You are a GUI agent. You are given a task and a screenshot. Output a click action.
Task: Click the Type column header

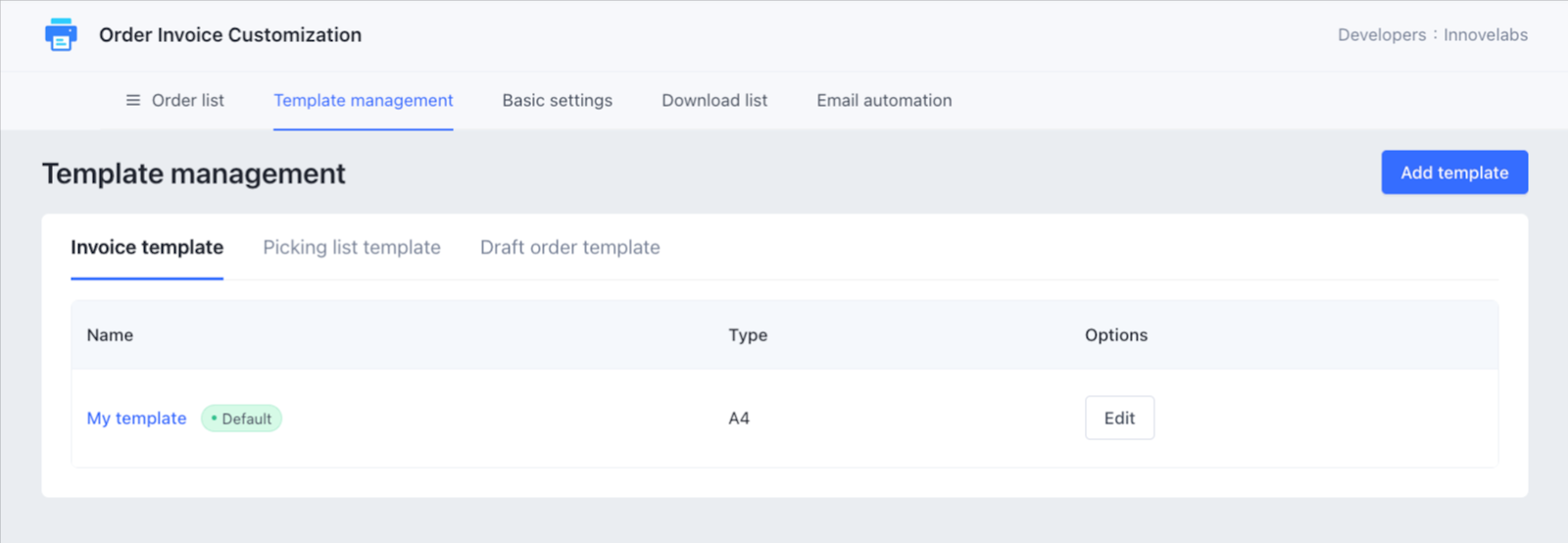[748, 335]
